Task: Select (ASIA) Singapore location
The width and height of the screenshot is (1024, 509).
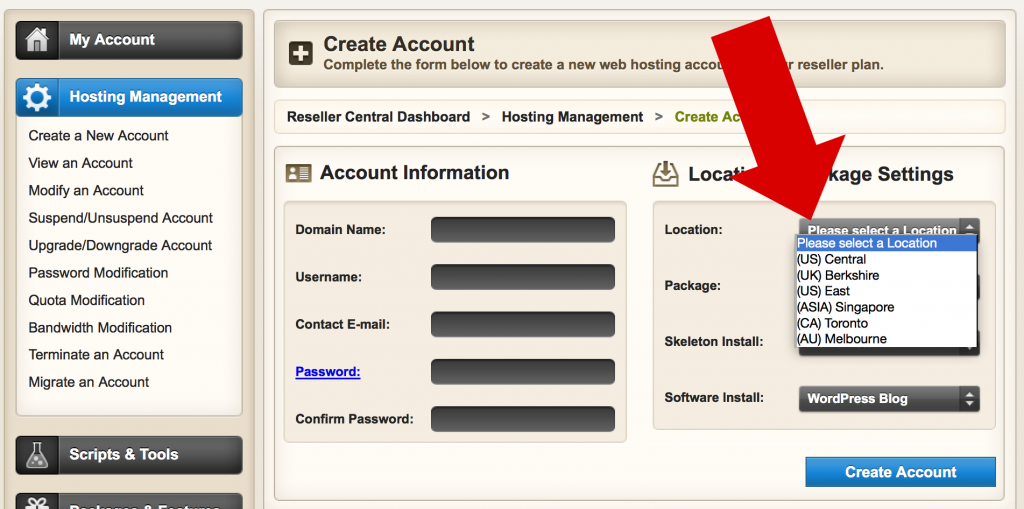Action: 886,307
